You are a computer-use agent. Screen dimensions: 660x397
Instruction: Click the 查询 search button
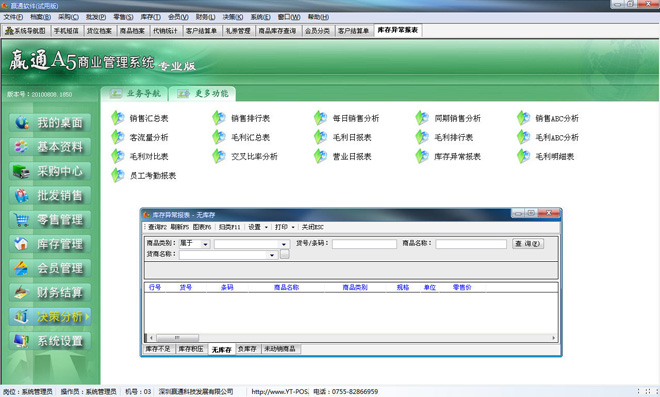coord(528,243)
